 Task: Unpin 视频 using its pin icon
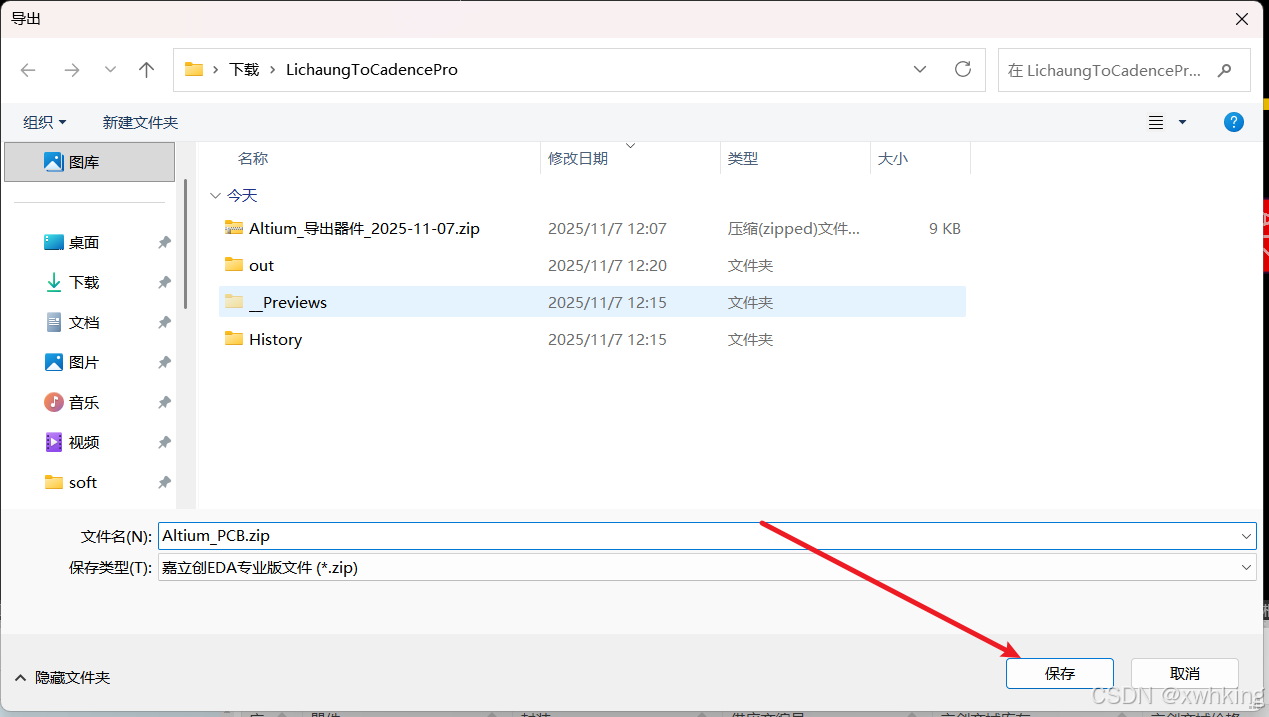164,442
